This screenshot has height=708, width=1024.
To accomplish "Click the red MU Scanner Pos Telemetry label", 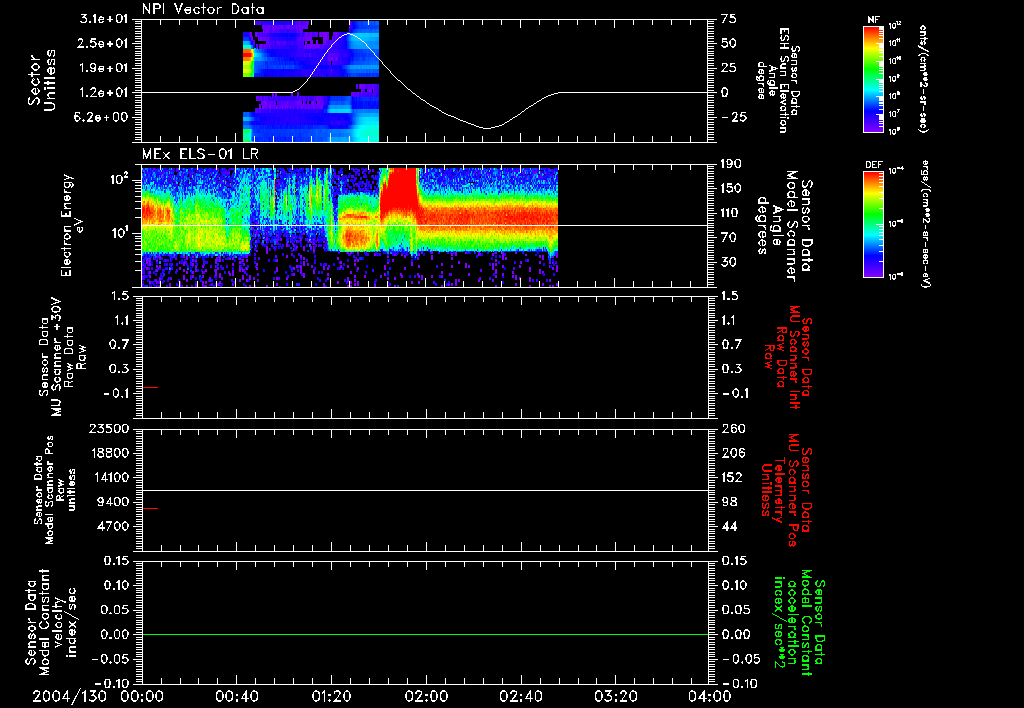I will [x=786, y=490].
